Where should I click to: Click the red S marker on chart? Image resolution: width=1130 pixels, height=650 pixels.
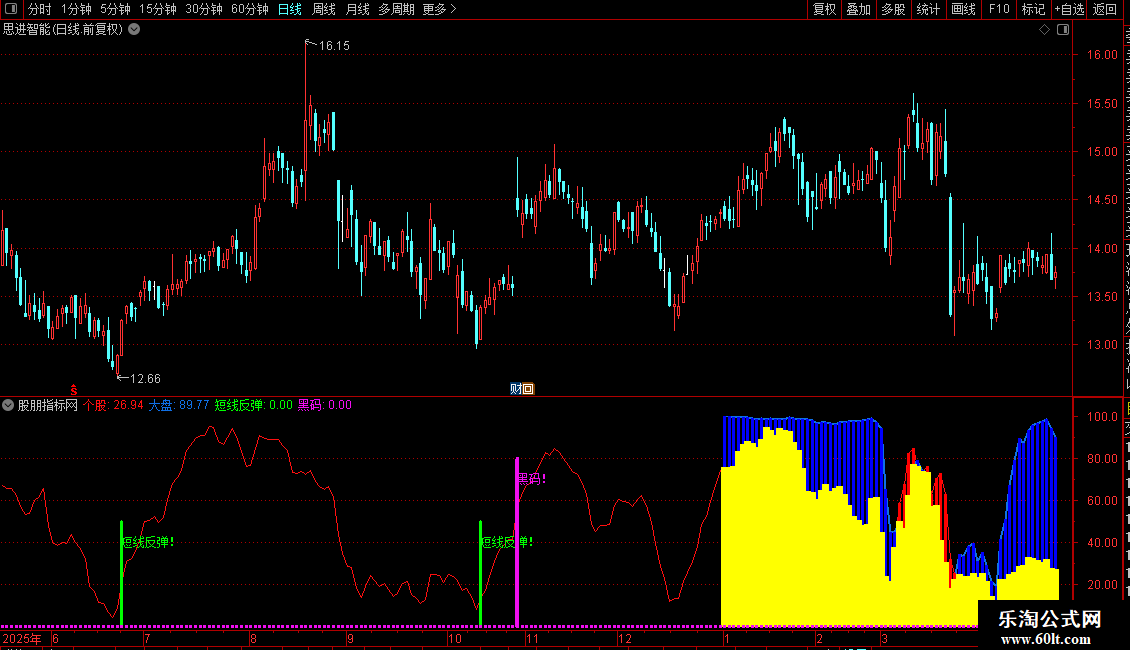[x=74, y=389]
